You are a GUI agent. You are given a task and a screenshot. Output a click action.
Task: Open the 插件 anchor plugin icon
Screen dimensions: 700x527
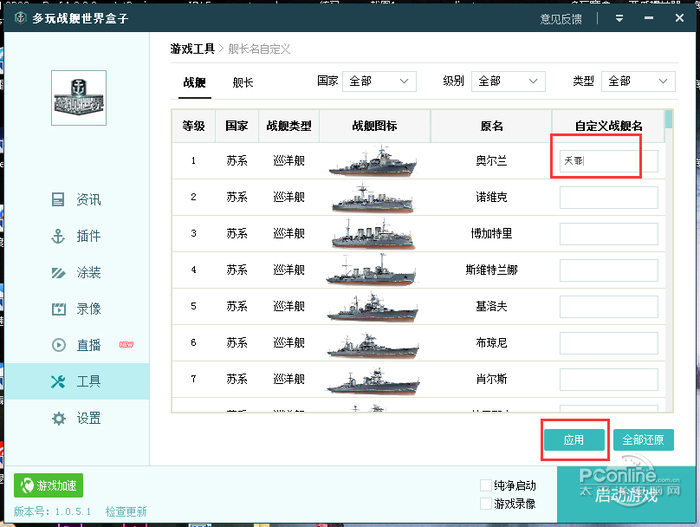pos(58,236)
